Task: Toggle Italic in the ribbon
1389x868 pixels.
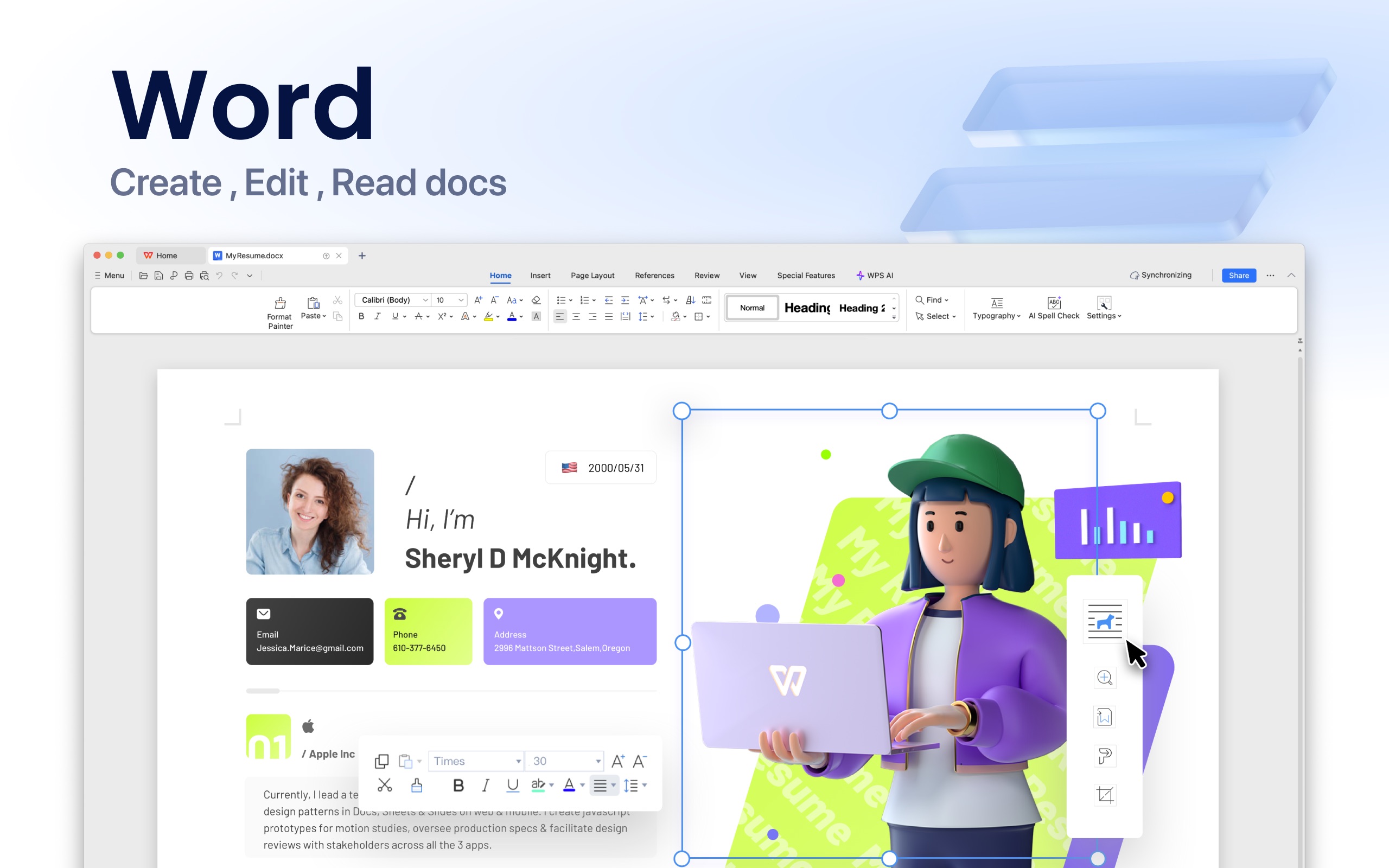Action: pyautogui.click(x=377, y=316)
